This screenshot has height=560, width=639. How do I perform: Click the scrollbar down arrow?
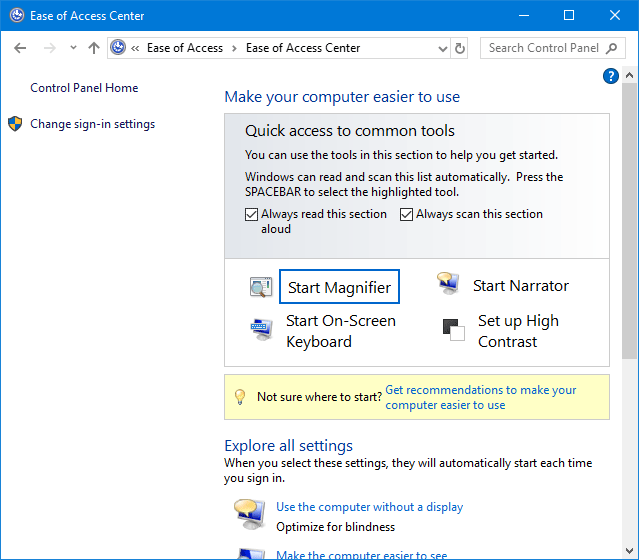click(x=629, y=551)
